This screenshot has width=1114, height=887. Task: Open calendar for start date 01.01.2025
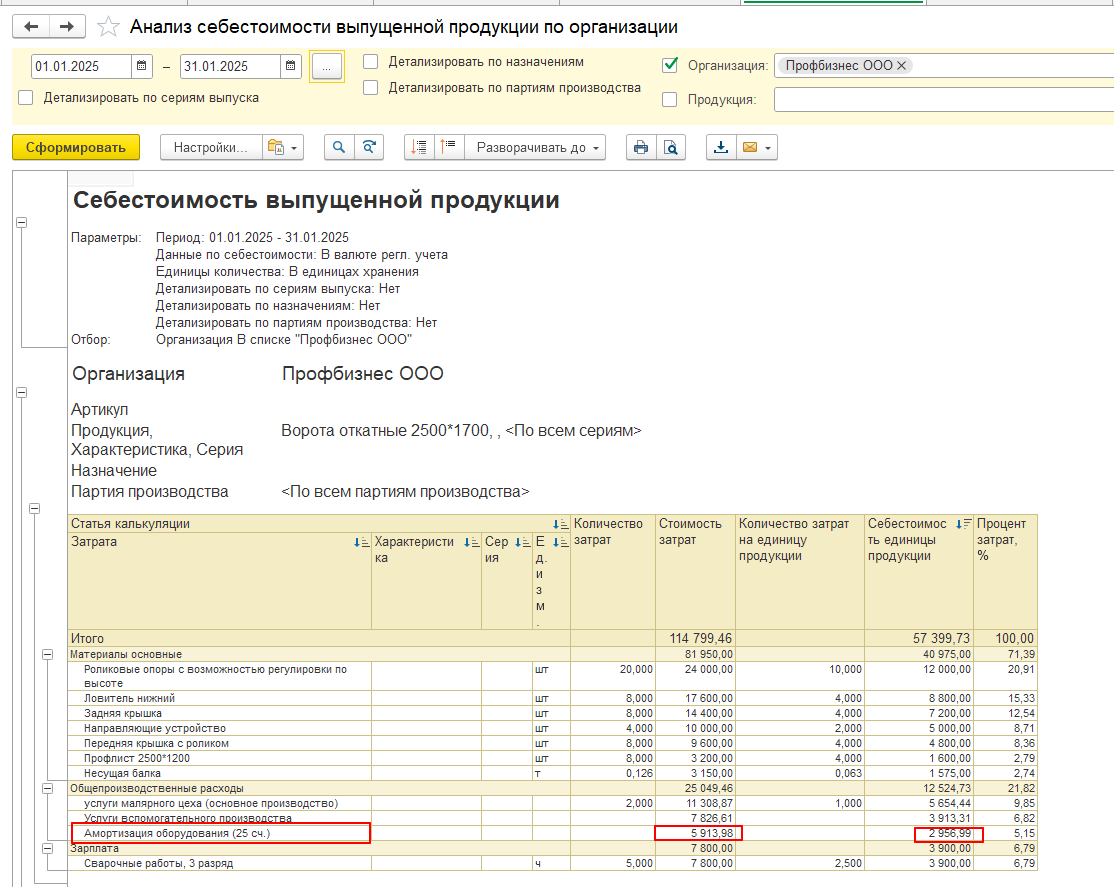click(141, 66)
